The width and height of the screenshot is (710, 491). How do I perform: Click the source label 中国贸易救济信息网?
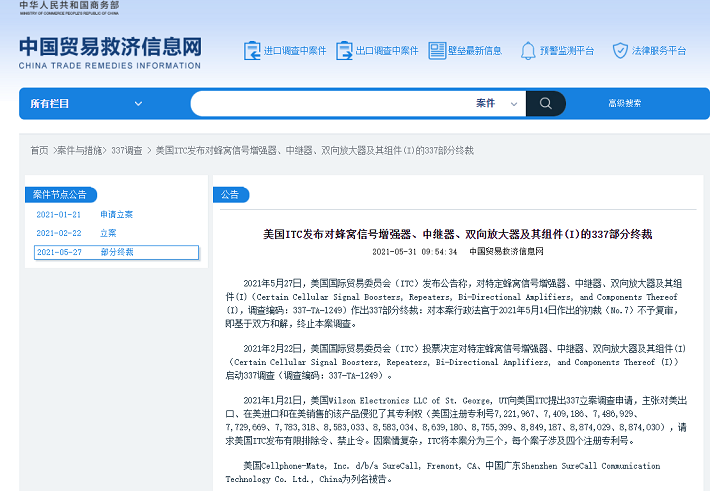click(506, 252)
